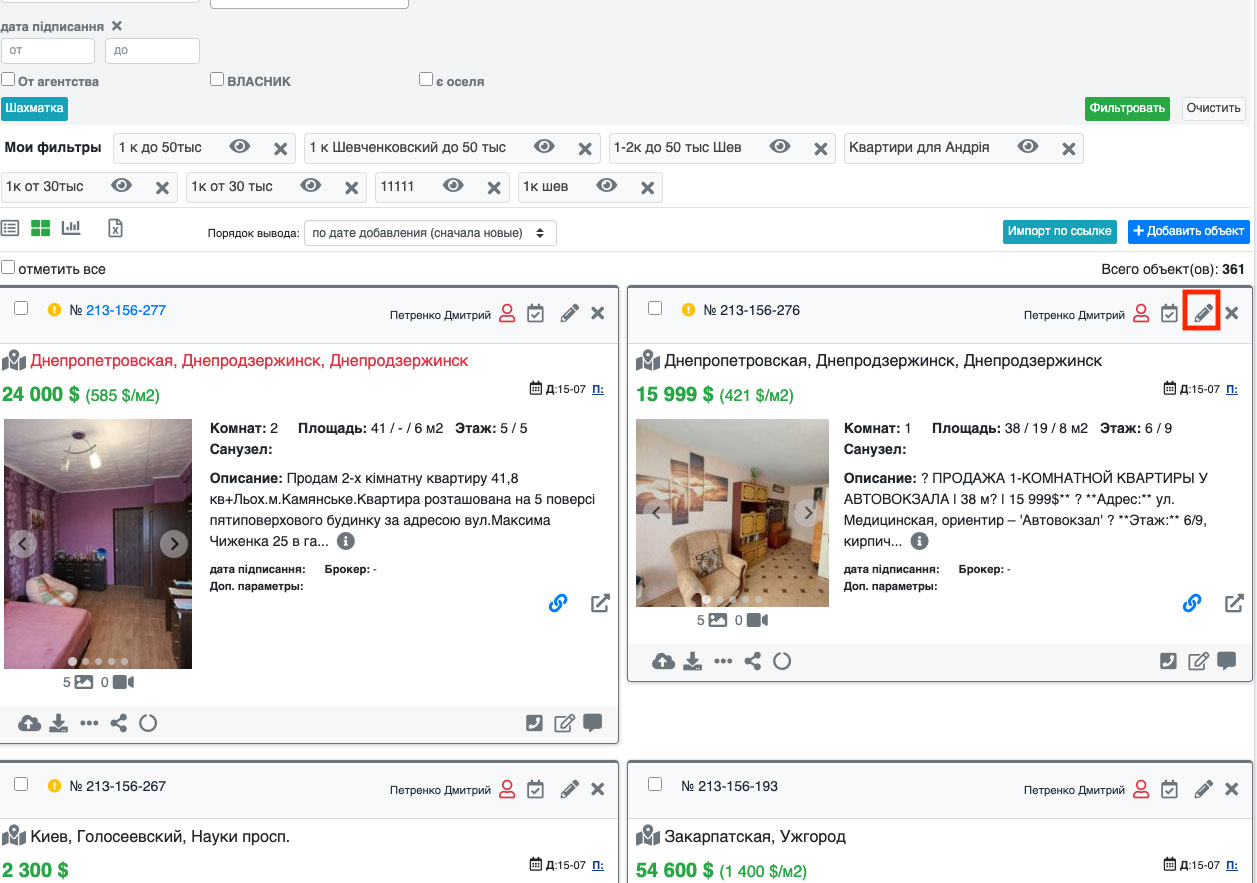This screenshot has height=883, width=1257.
Task: Expand description info icon on listing 213-156-277
Action: 346,541
